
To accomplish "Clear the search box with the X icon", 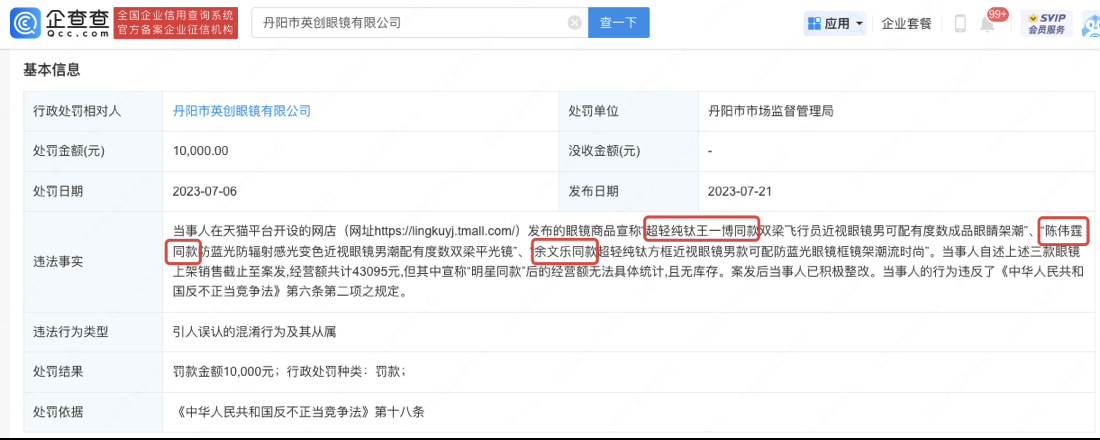I will pos(575,23).
